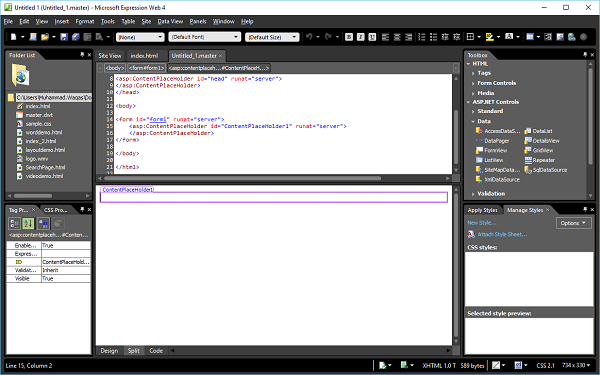Click the New Document toolbar icon
This screenshot has width=600, height=375.
click(x=14, y=37)
